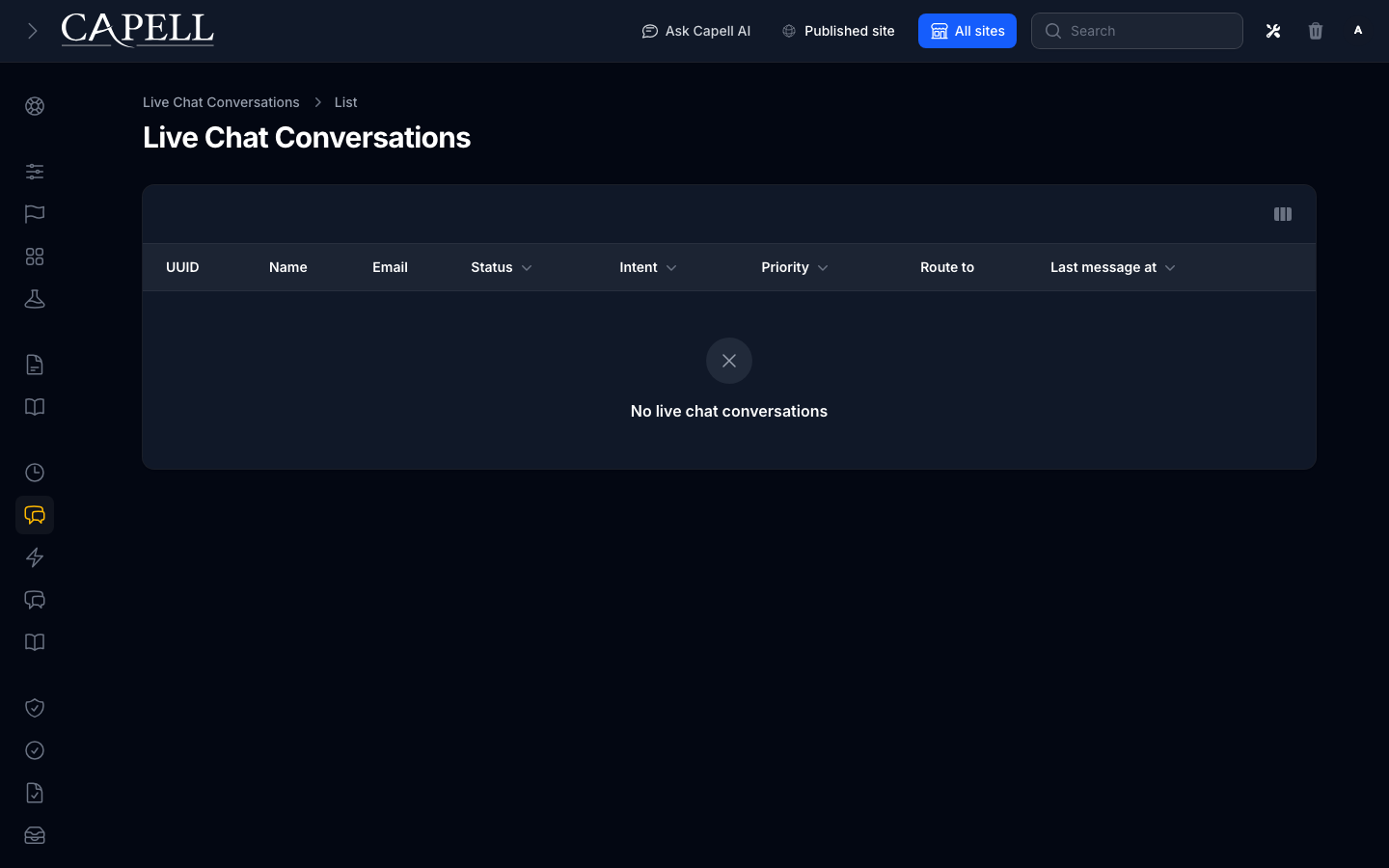Toggle table columns with the columns icon
This screenshot has width=1389, height=868.
[x=1283, y=214]
